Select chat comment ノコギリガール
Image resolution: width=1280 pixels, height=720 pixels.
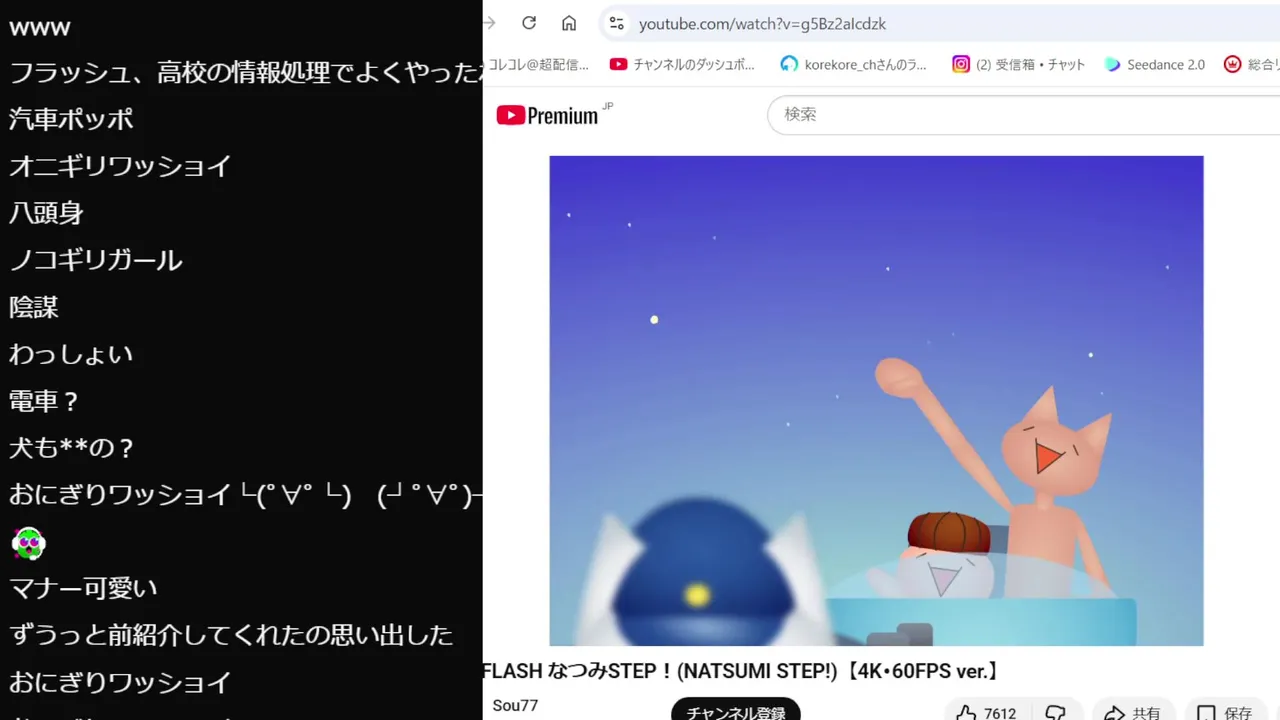pyautogui.click(x=96, y=260)
